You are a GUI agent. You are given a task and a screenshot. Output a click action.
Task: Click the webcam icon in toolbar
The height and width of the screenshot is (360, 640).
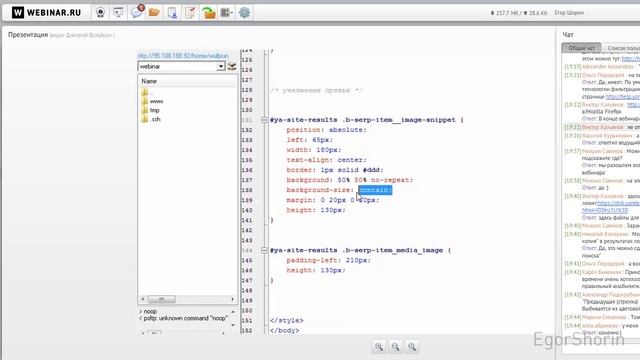[x=100, y=13]
